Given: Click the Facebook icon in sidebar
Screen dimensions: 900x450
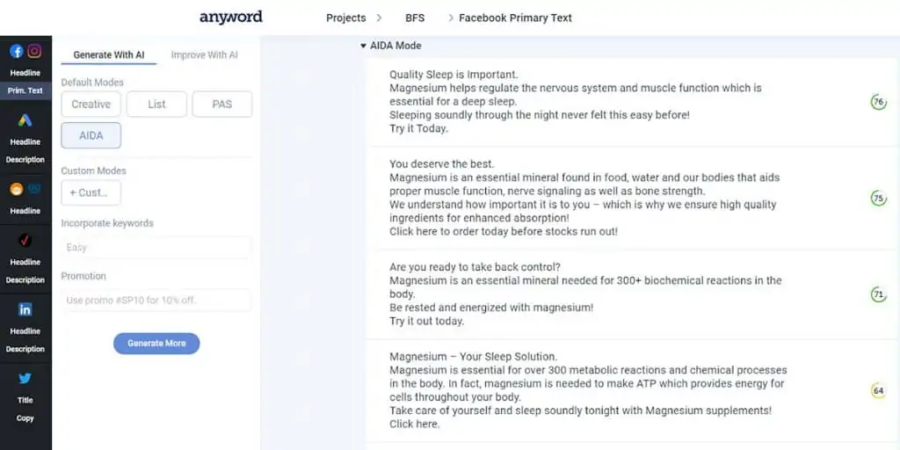Looking at the screenshot, I should (17, 52).
